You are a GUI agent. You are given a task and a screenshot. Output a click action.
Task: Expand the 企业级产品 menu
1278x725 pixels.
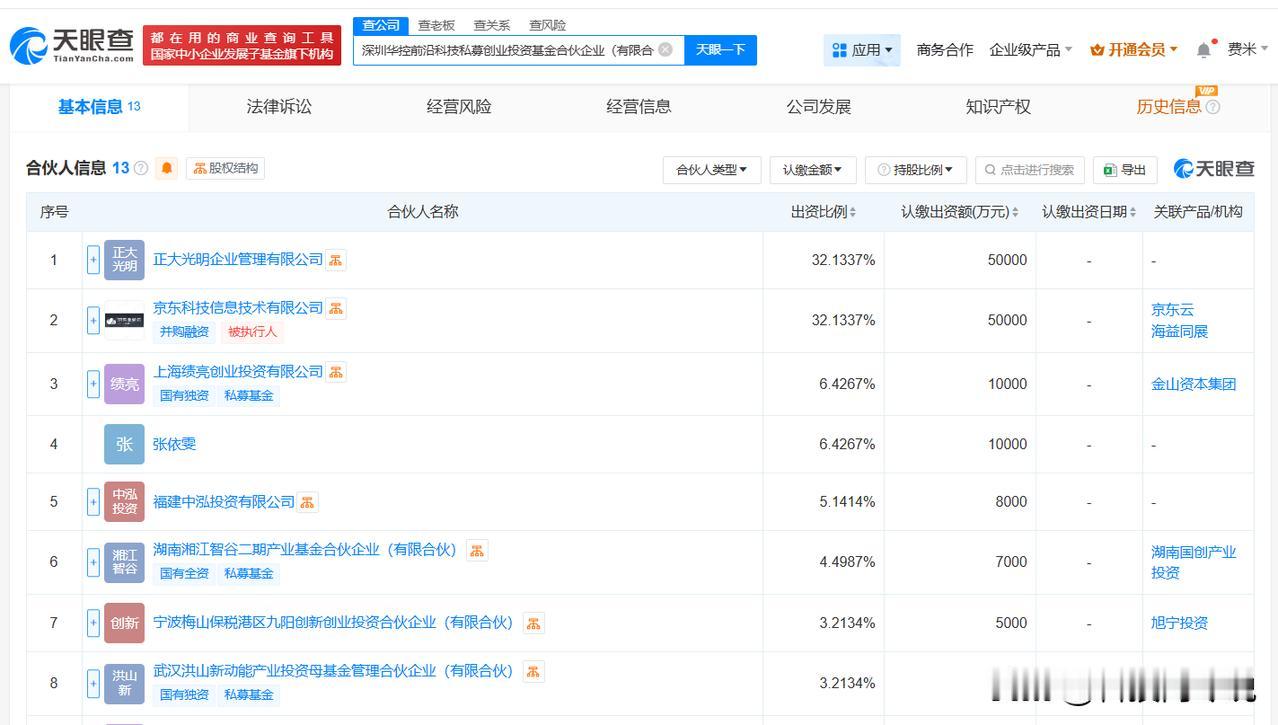(1031, 50)
